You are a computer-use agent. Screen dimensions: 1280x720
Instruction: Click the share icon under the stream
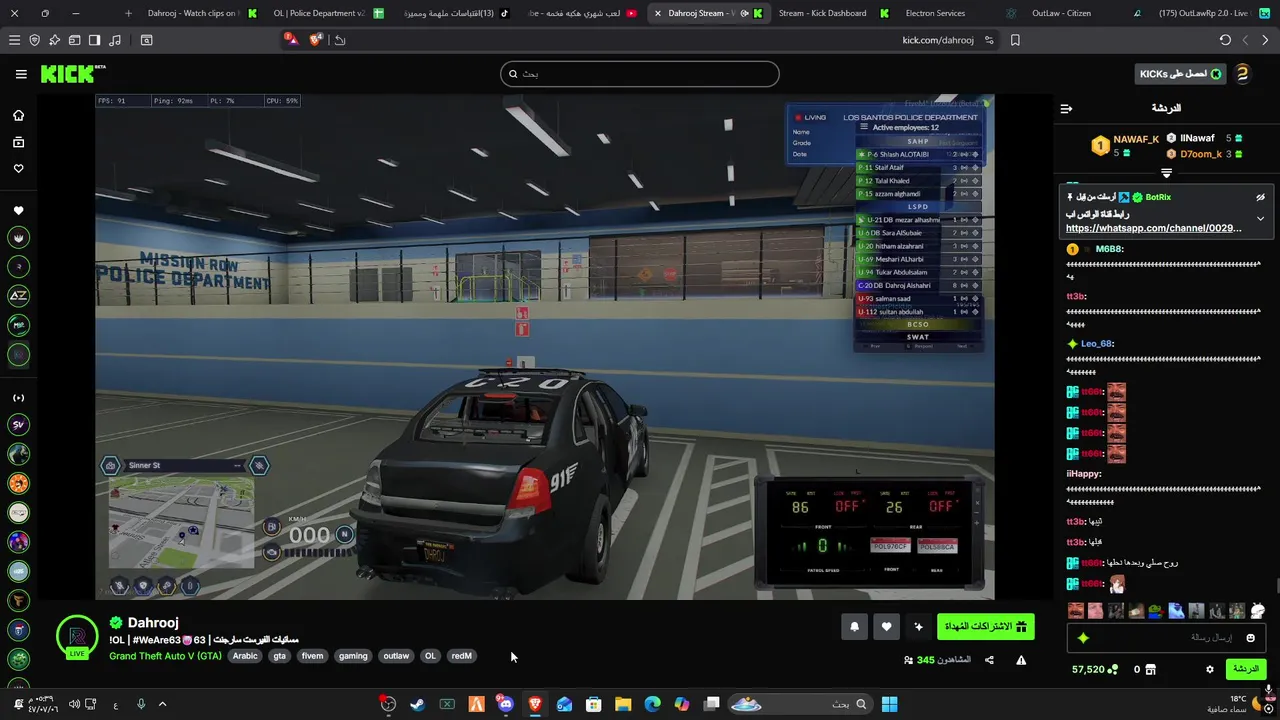coord(989,660)
